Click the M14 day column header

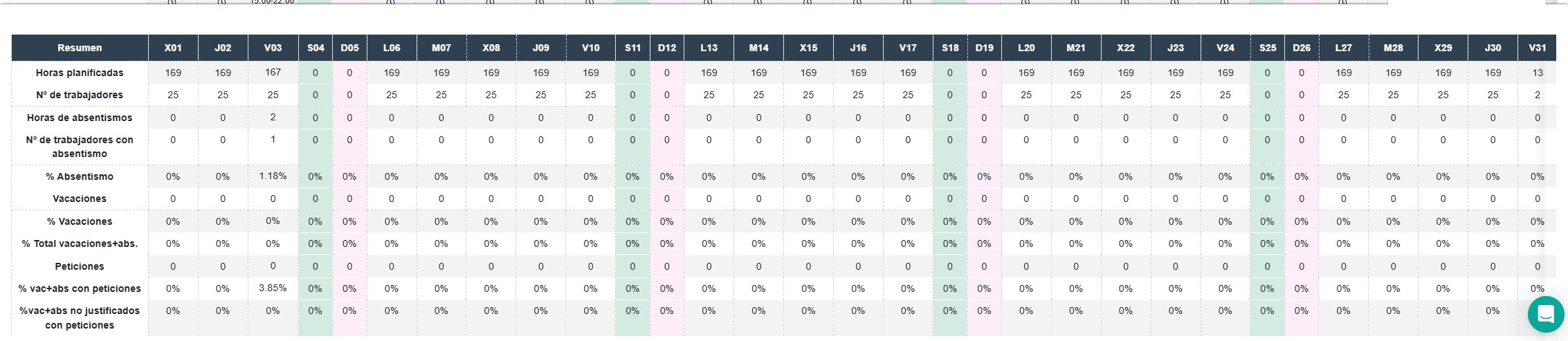[758, 48]
